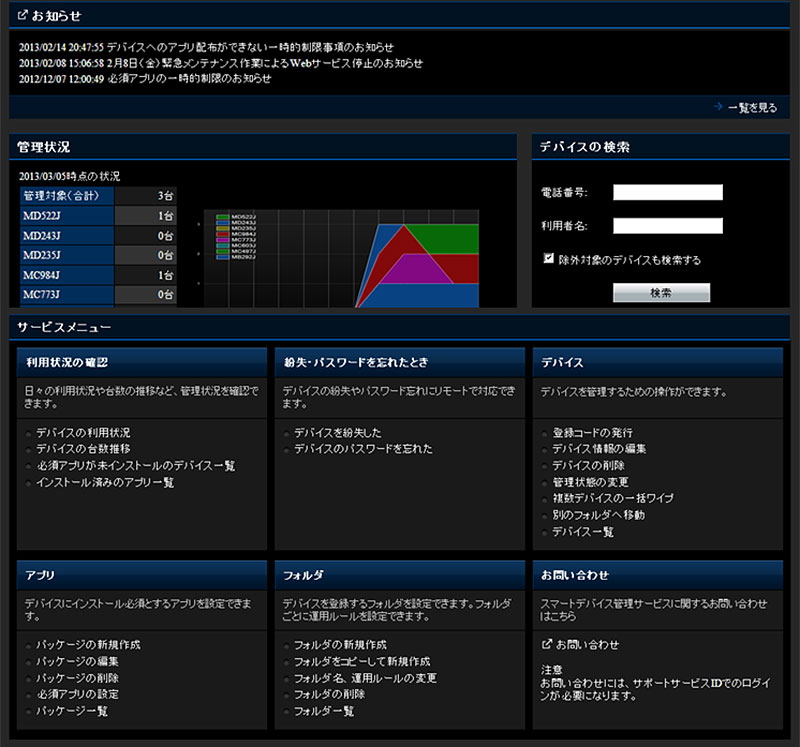Click the bullet icon beside デバイスの利用状況
The height and width of the screenshot is (747, 800).
tap(28, 433)
